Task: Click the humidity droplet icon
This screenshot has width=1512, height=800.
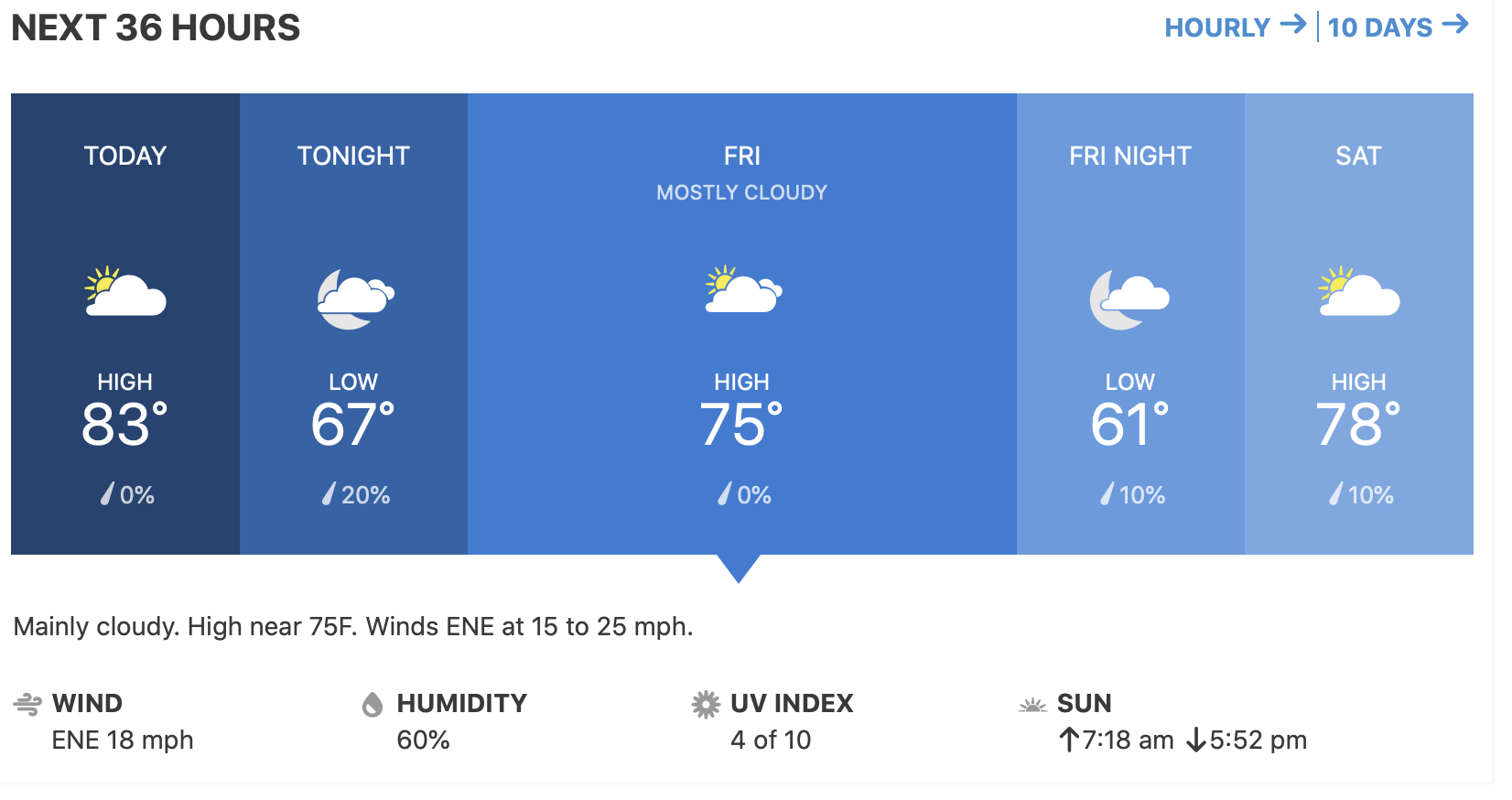Action: tap(373, 704)
